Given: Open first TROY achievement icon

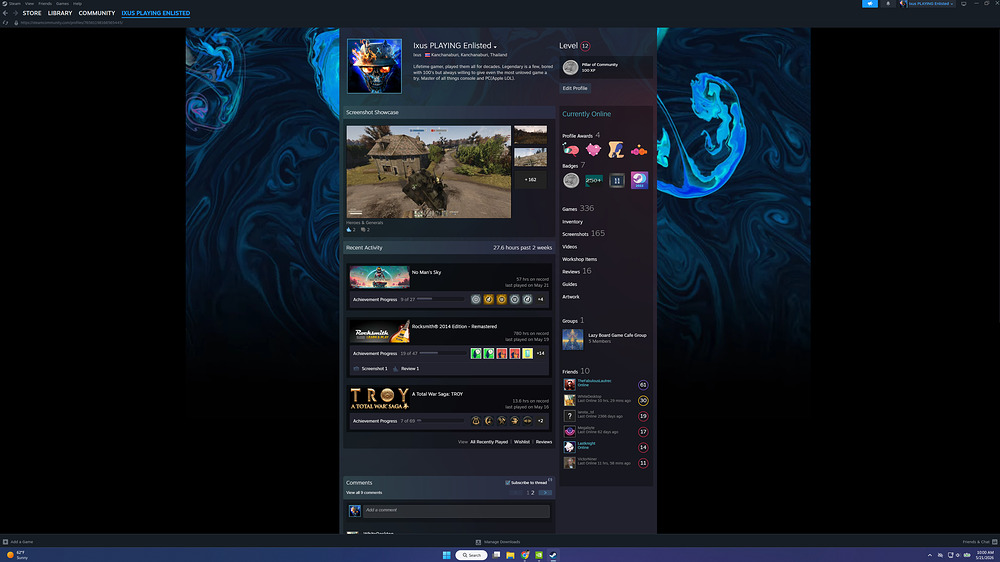Looking at the screenshot, I should click(476, 421).
